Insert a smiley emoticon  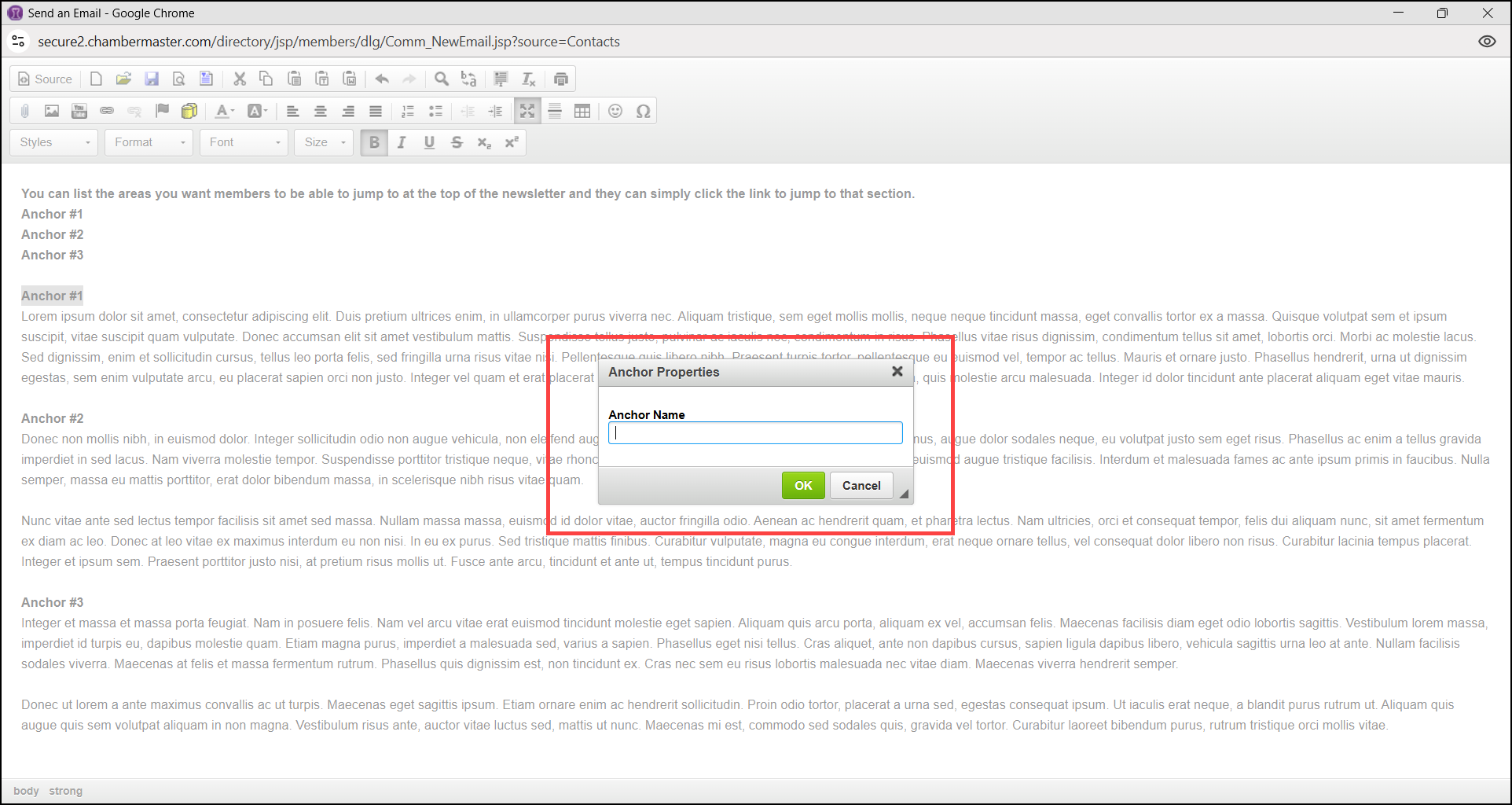pos(615,111)
